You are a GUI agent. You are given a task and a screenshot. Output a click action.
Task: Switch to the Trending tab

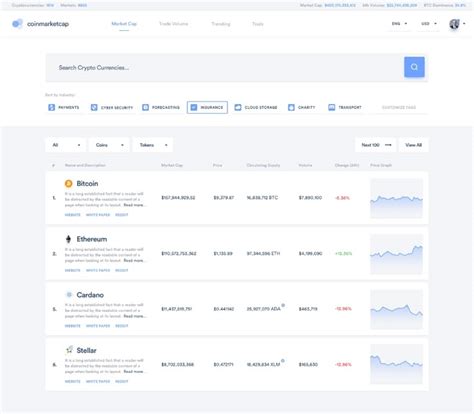click(x=221, y=24)
